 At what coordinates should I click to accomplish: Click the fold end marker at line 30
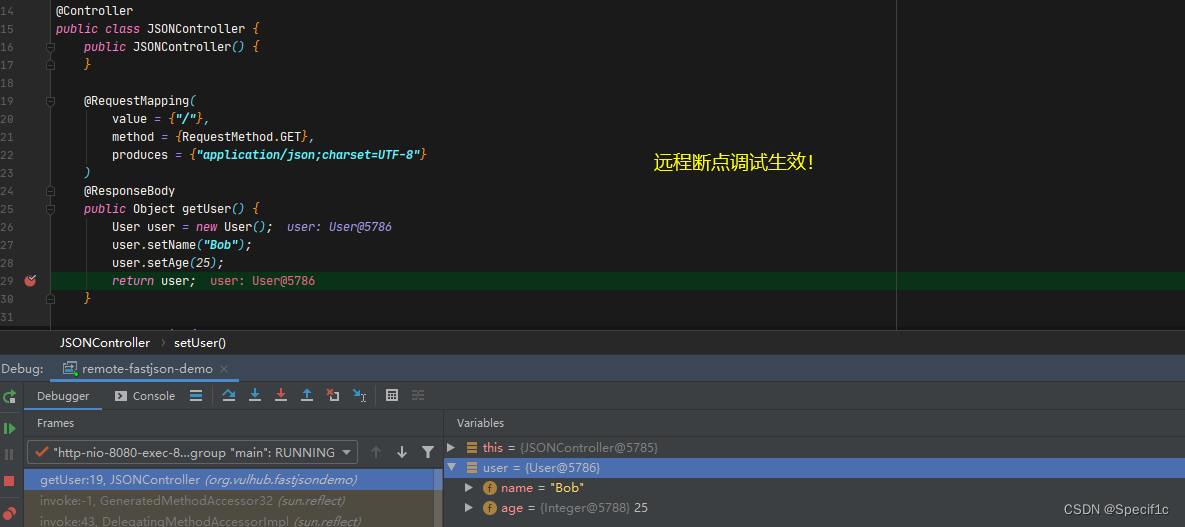[x=51, y=299]
